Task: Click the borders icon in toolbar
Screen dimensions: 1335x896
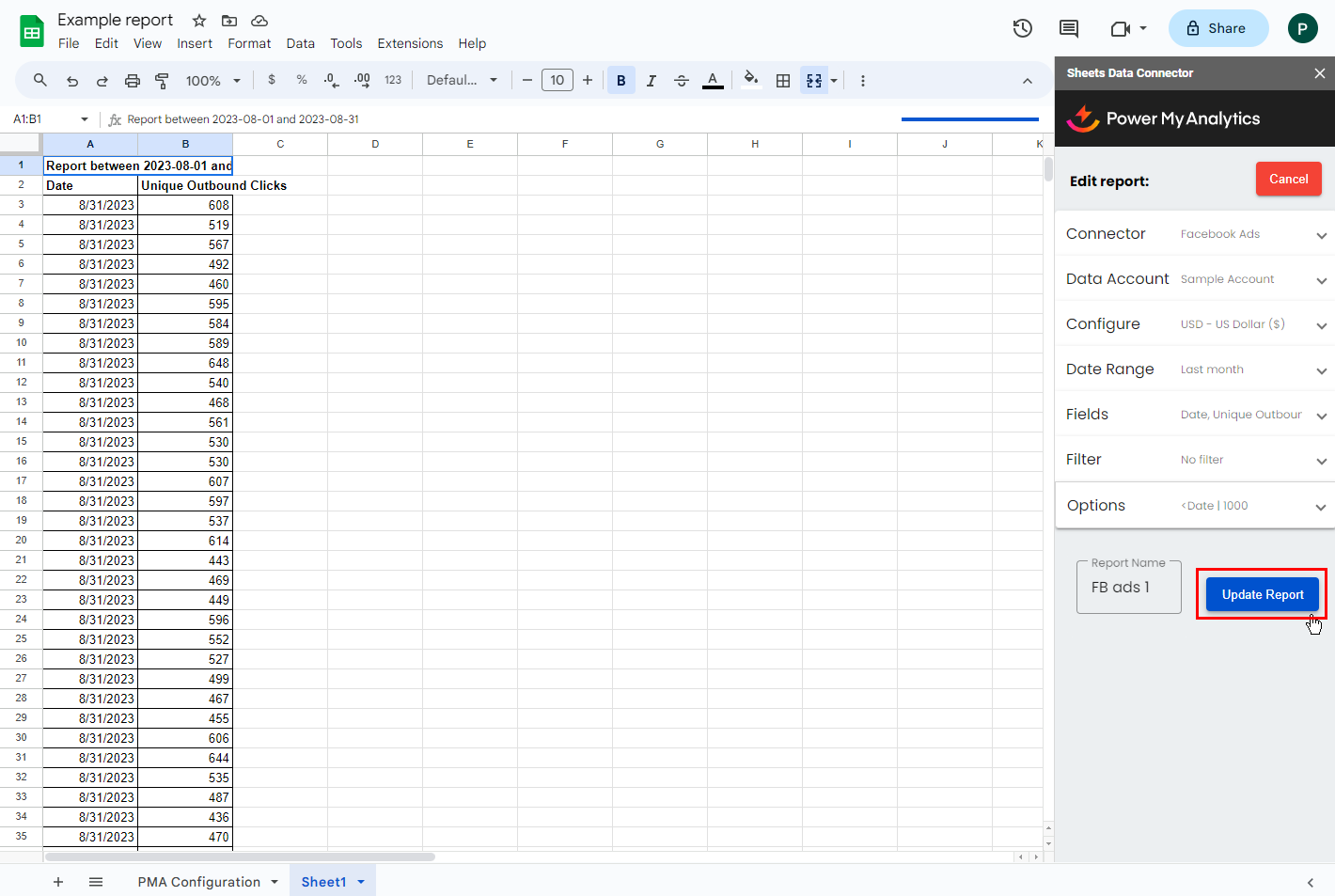Action: click(783, 81)
